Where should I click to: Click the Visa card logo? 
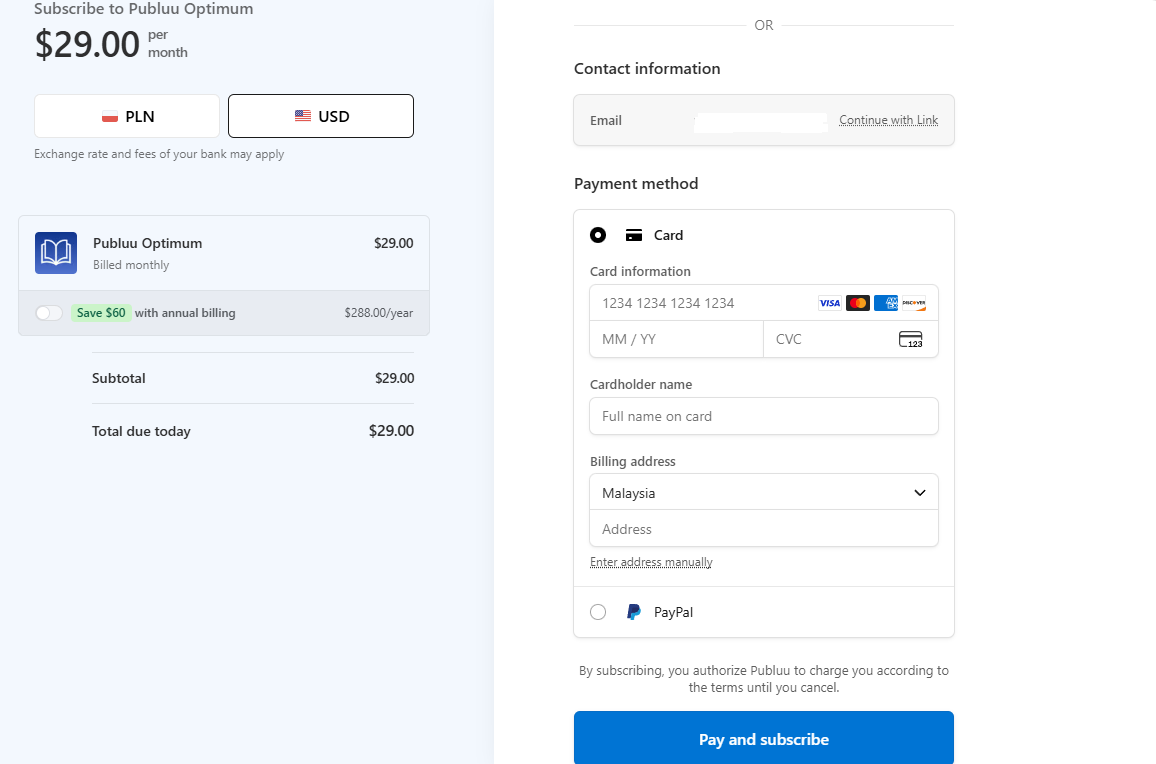829,303
